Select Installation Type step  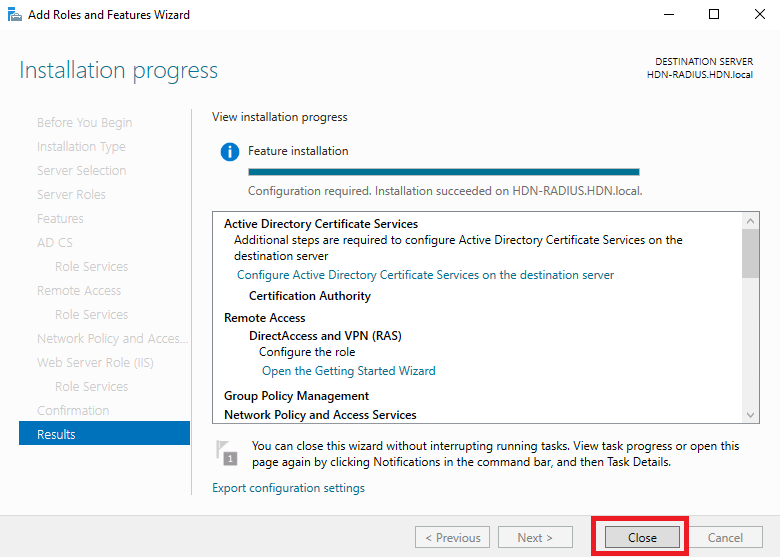pos(81,147)
